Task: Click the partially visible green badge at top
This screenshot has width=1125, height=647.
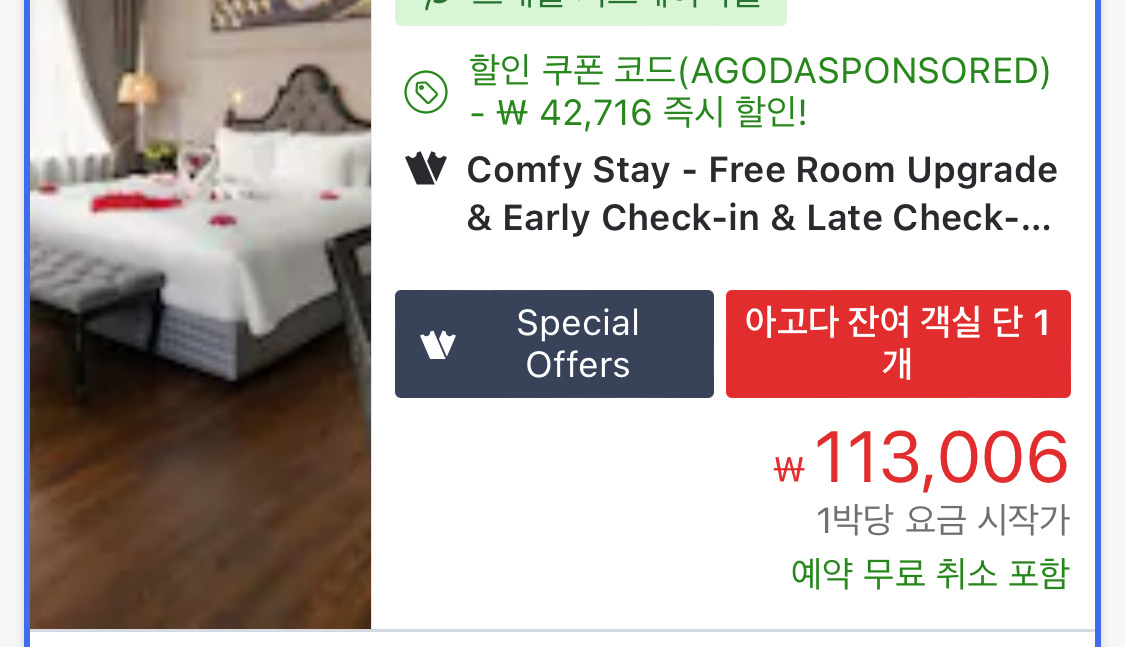Action: (590, 11)
